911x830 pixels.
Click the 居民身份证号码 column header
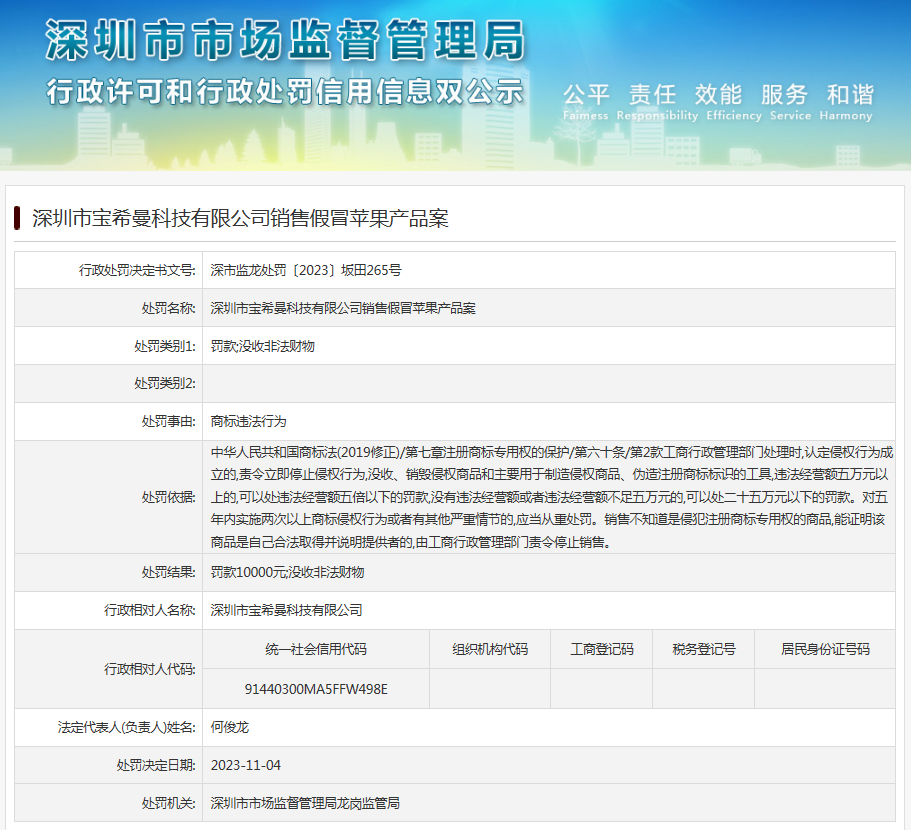(825, 649)
